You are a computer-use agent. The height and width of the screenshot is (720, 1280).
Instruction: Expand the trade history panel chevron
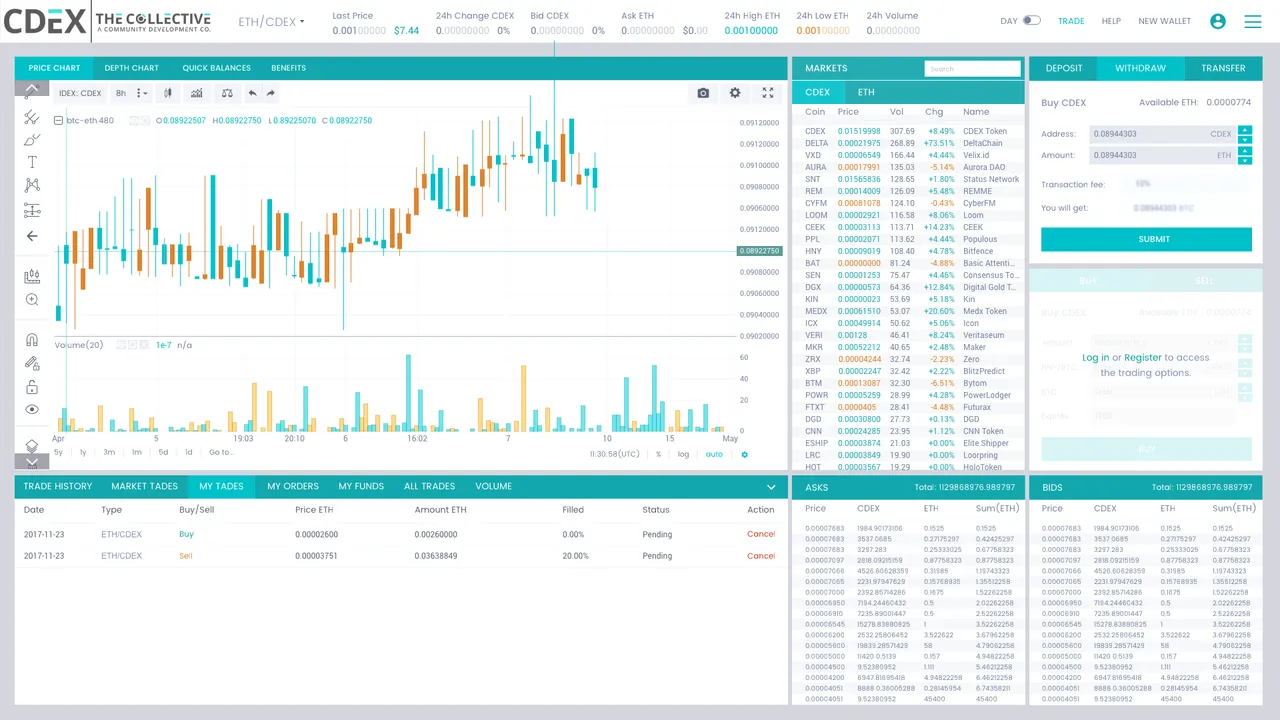771,487
